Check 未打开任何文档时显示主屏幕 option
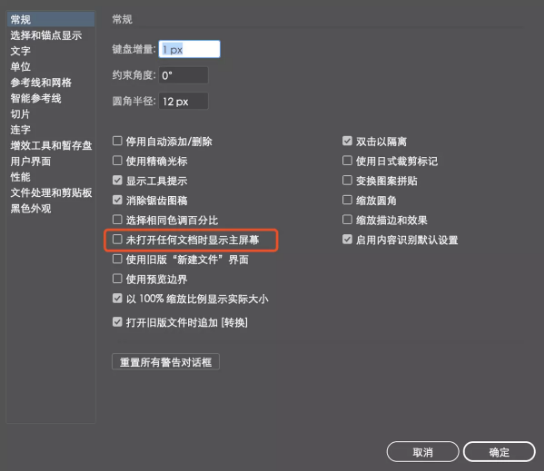The image size is (544, 471). (117, 239)
